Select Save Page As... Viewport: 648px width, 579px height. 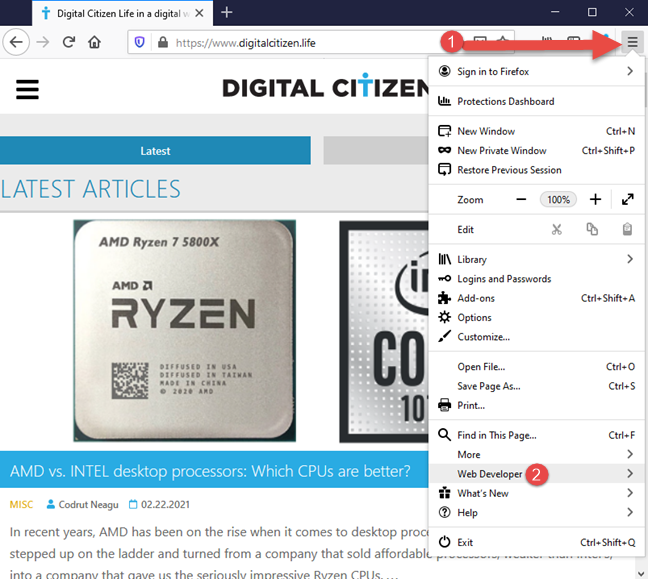pyautogui.click(x=536, y=386)
